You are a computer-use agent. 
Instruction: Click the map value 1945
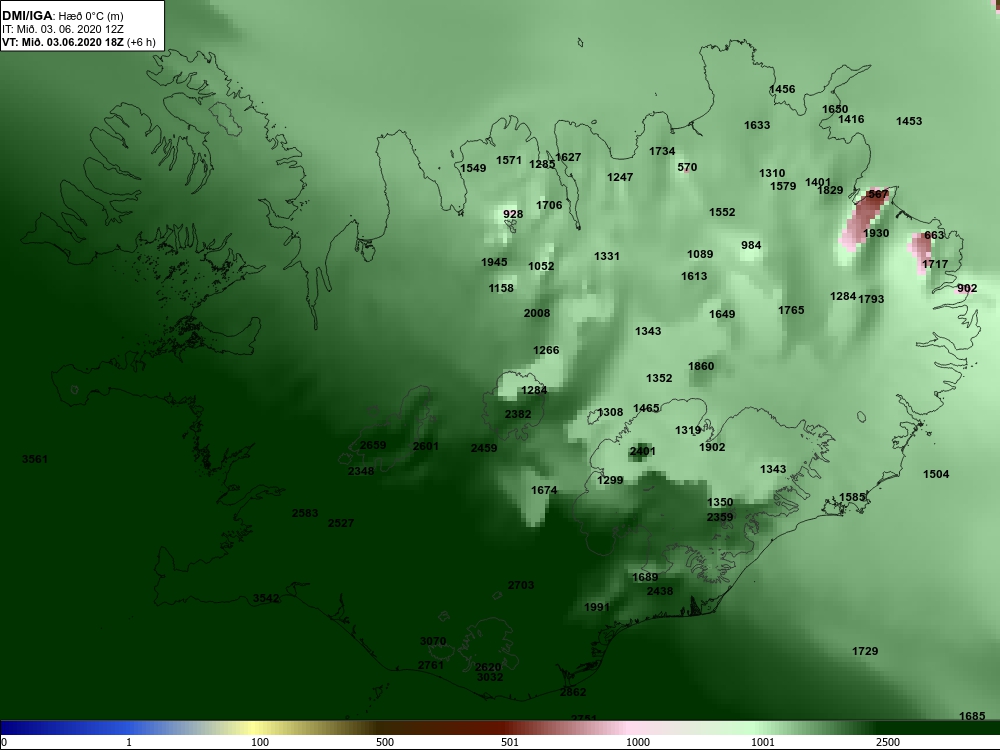(x=494, y=262)
